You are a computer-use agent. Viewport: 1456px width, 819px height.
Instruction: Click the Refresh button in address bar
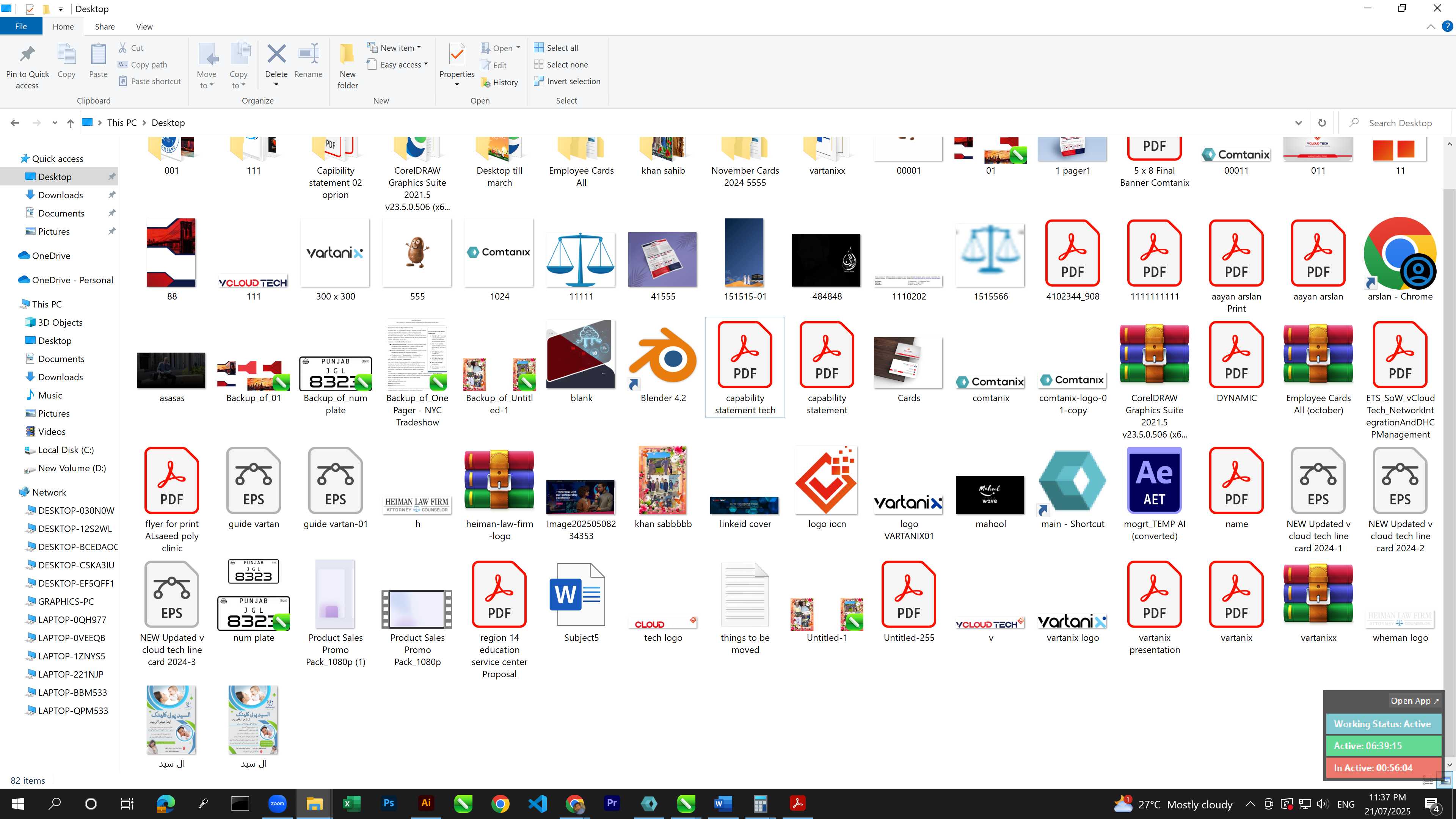click(1321, 122)
